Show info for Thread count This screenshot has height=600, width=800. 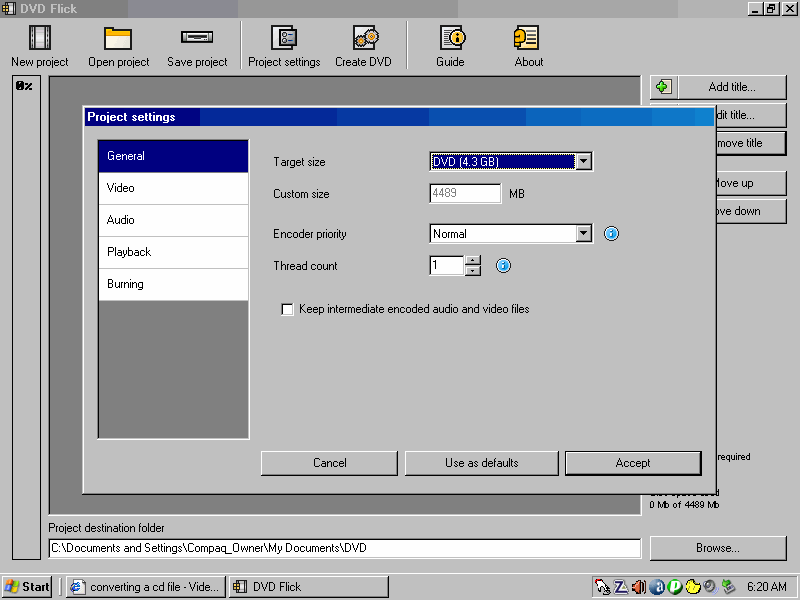[x=503, y=265]
